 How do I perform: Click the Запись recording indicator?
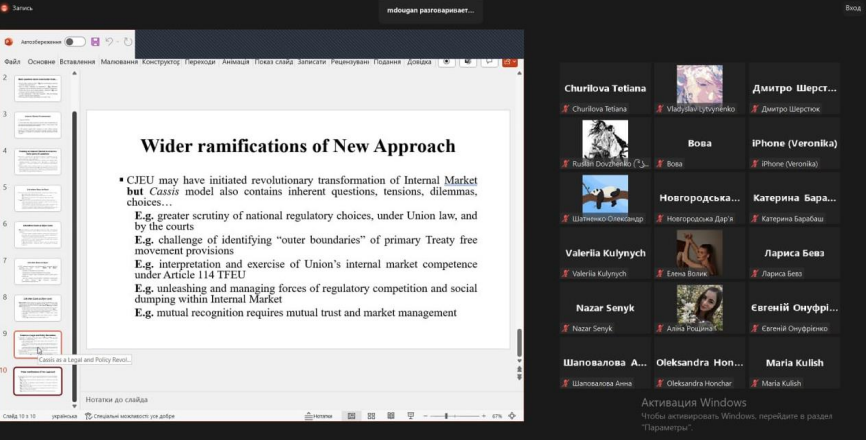click(17, 8)
